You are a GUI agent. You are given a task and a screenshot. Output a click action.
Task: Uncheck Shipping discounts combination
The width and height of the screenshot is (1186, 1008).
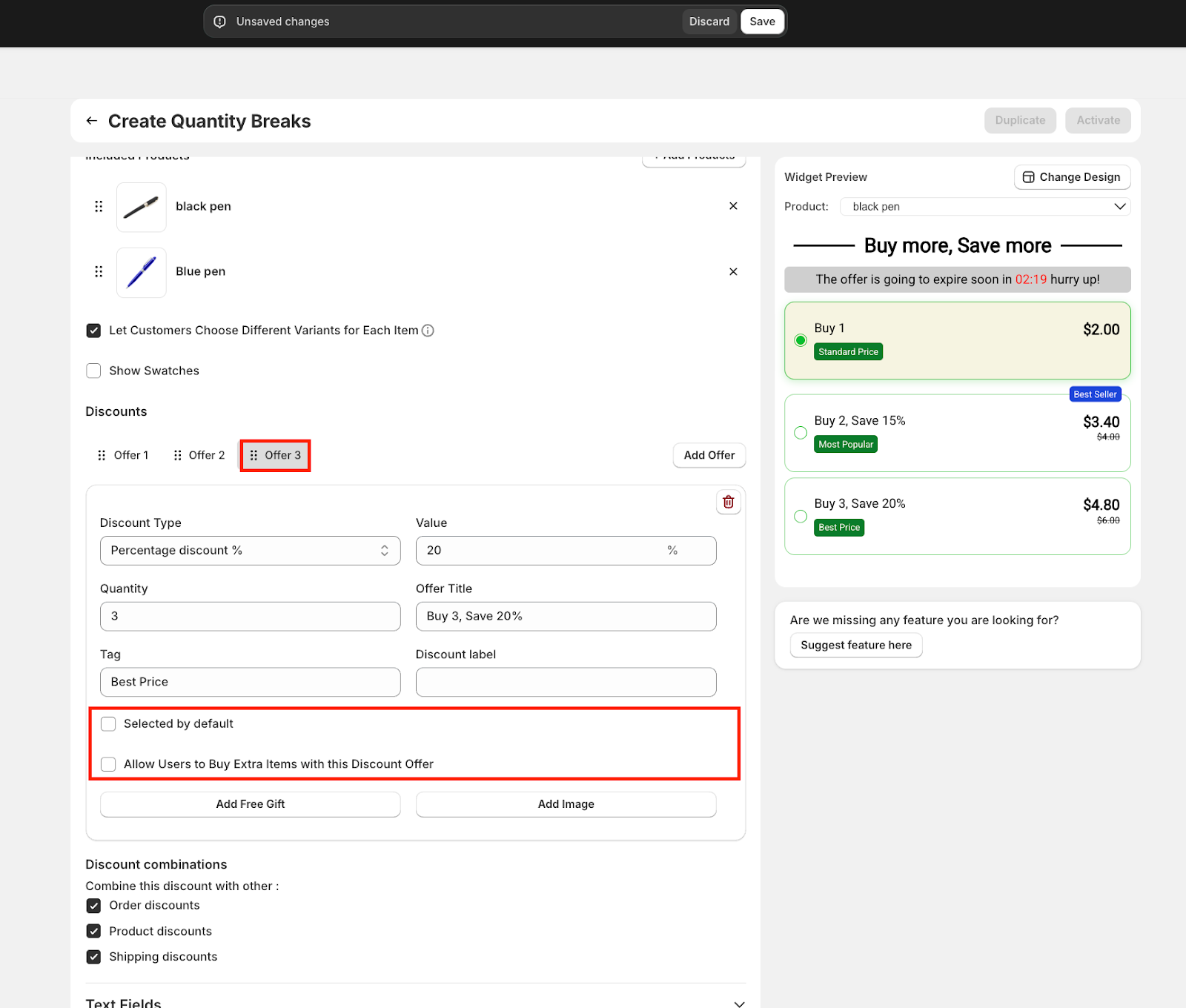(93, 957)
